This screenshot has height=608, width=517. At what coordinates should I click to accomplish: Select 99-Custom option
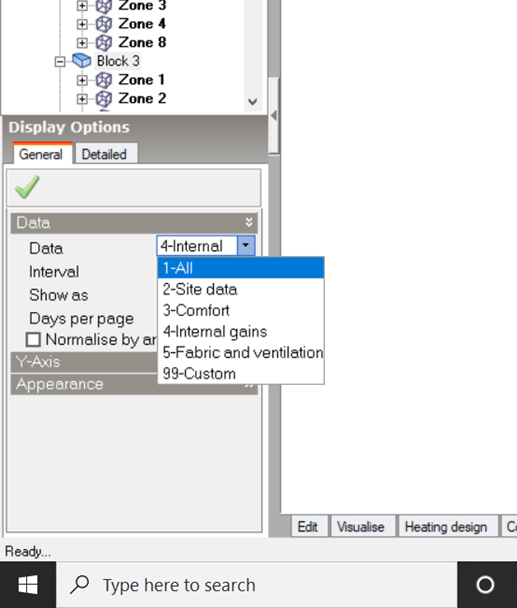pyautogui.click(x=241, y=374)
